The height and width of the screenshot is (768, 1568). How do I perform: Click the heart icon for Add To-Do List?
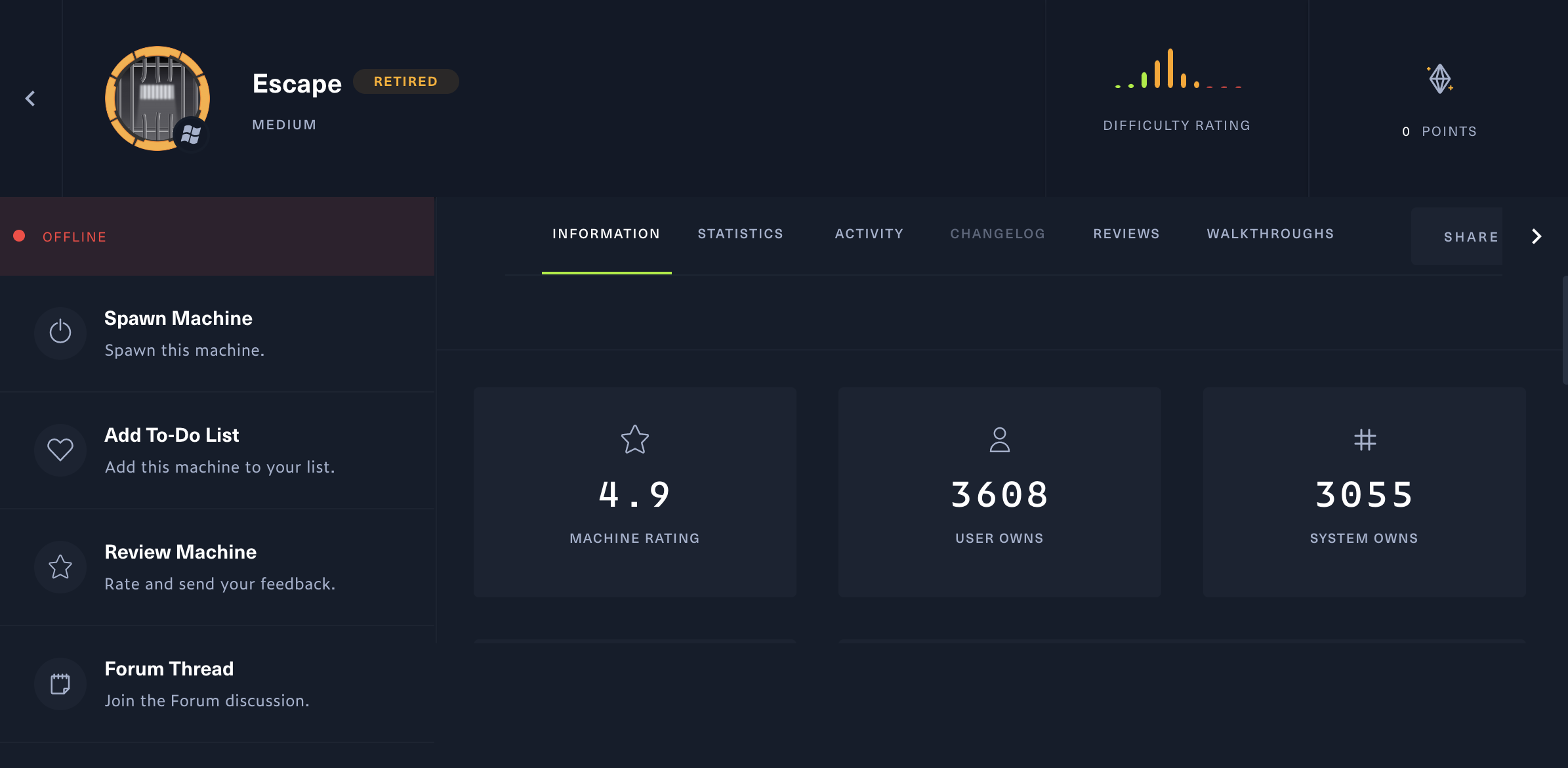click(60, 450)
